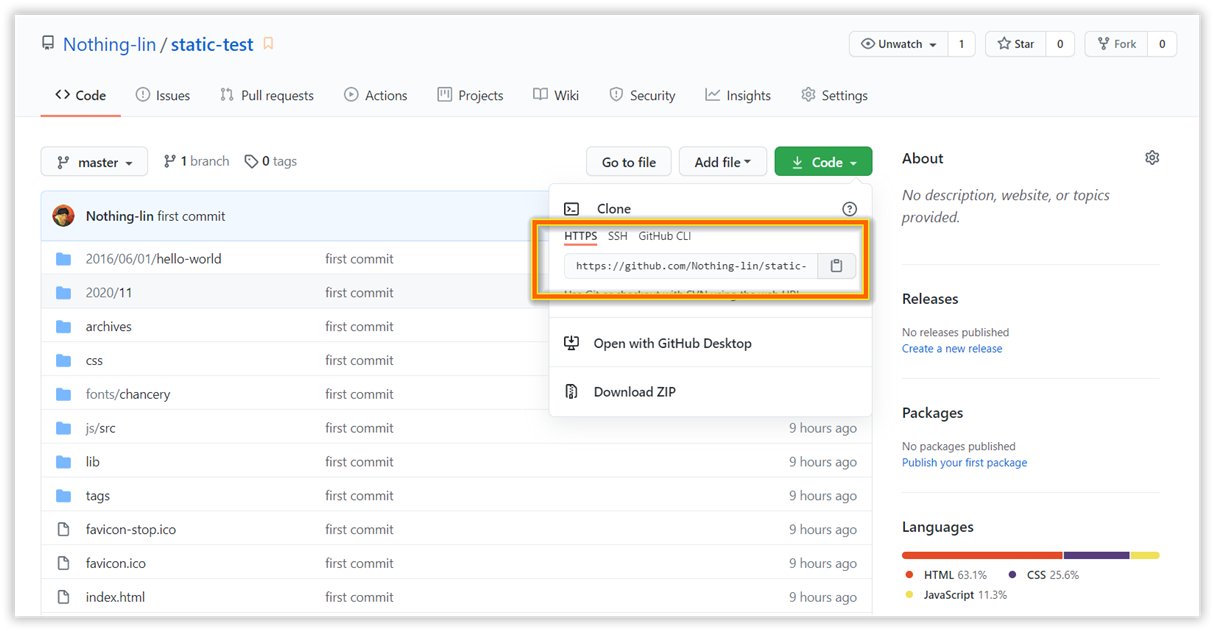Open the Code tab
Screen dimensions: 1214x631
coord(81,96)
